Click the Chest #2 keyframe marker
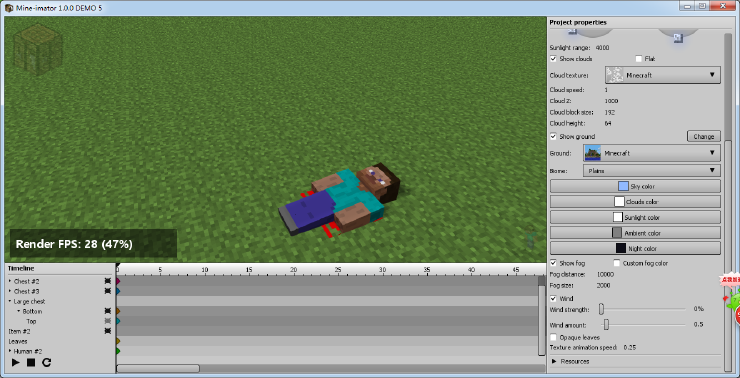Screen dimensions: 740x378 coord(118,281)
